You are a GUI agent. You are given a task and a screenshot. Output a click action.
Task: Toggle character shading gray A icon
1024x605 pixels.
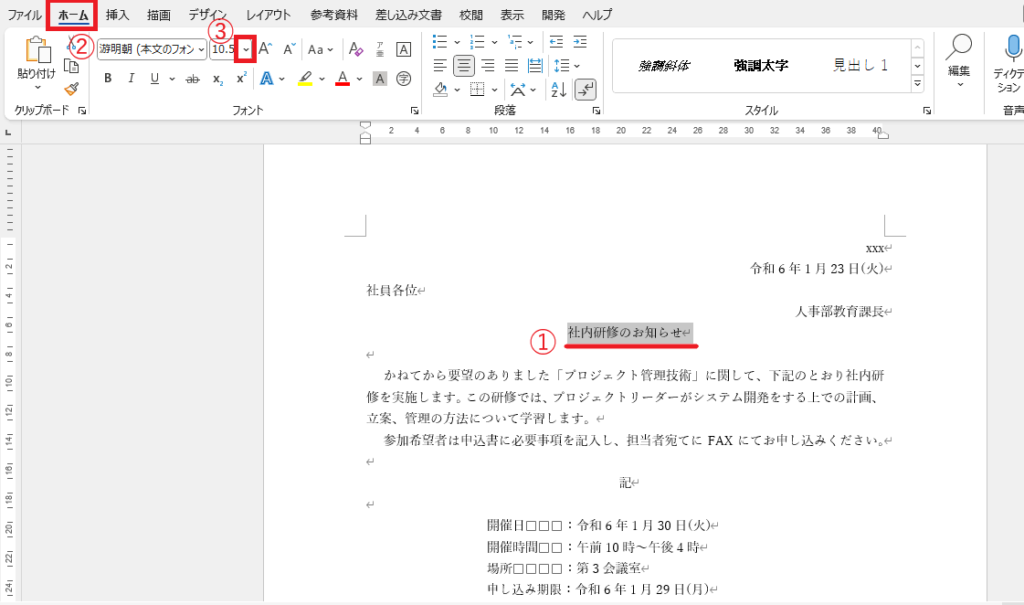pos(379,79)
